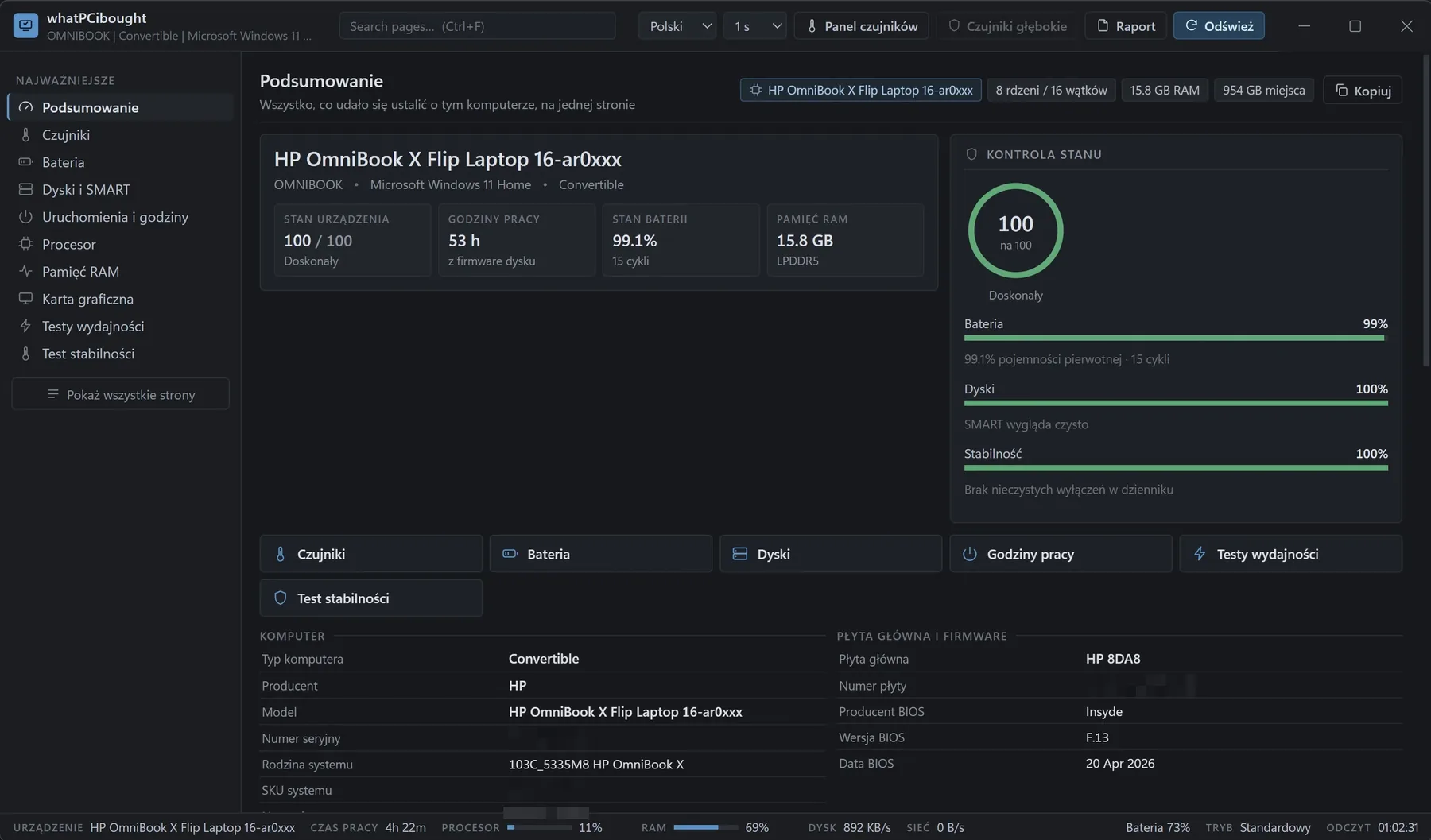Click the Czujniki thermometer icon on the tile below
The width and height of the screenshot is (1431, 840).
[280, 554]
